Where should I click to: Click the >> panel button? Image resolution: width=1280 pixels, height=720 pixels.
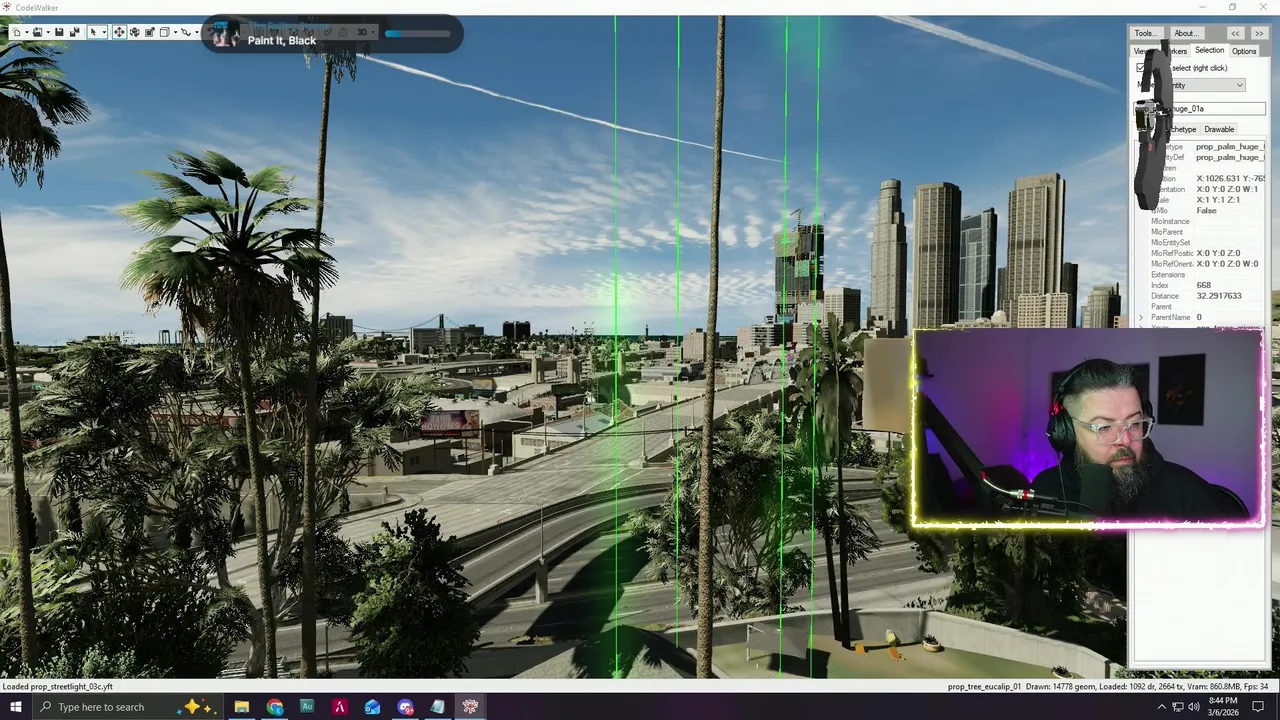pyautogui.click(x=1258, y=33)
